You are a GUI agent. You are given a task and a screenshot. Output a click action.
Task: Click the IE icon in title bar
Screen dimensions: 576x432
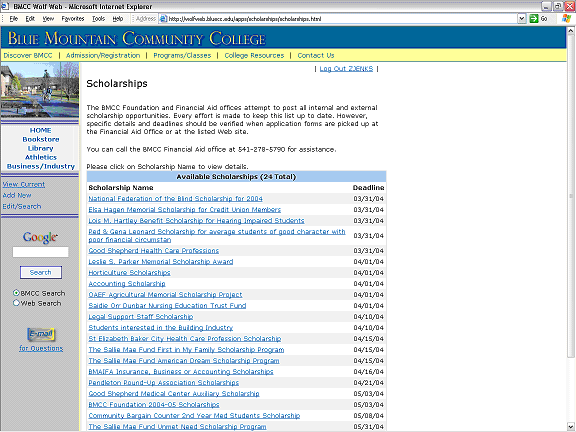click(5, 6)
